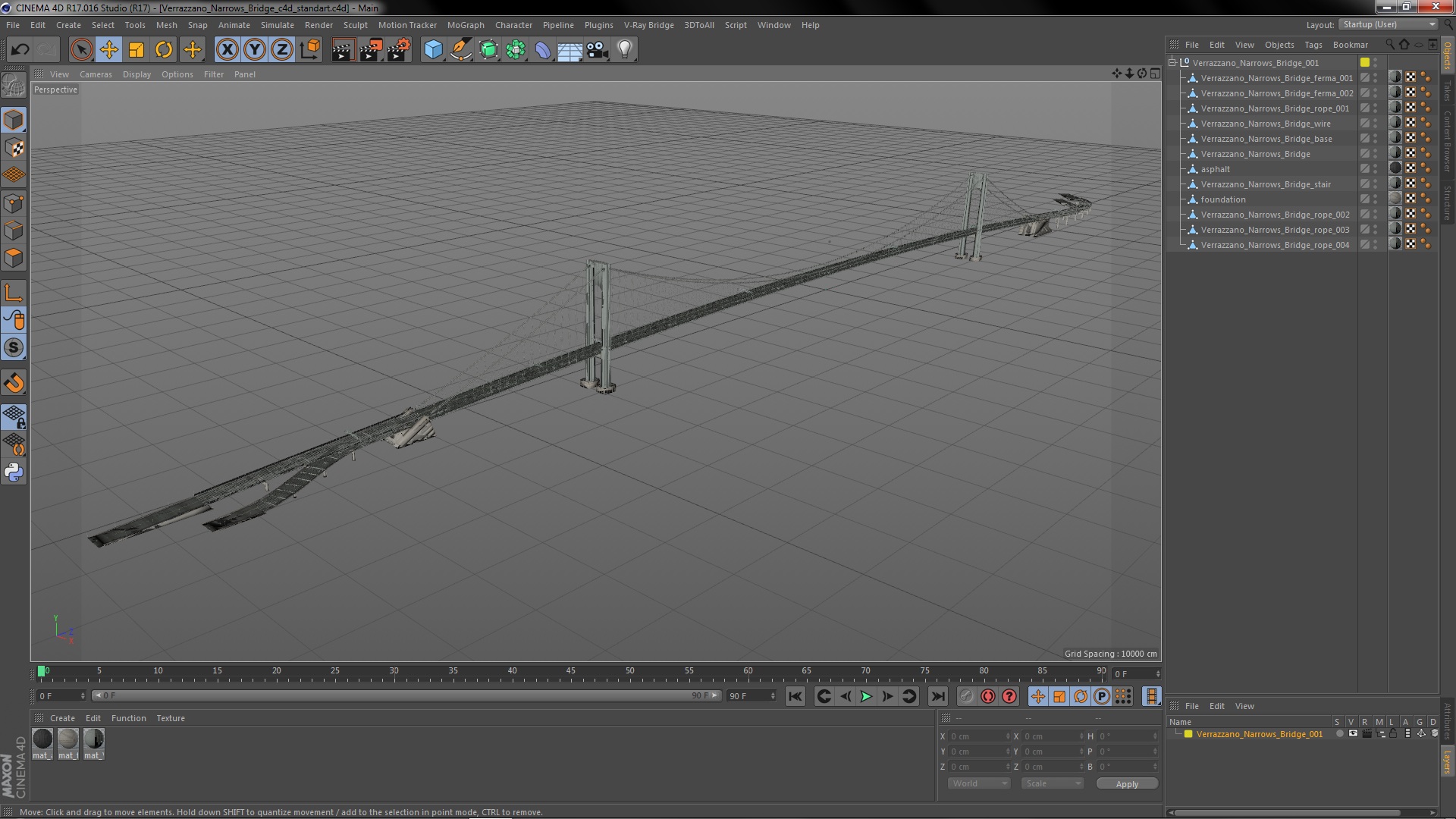Select Verrazzano_Narrows_Bridge_wire object
Image resolution: width=1456 pixels, height=819 pixels.
[1265, 124]
